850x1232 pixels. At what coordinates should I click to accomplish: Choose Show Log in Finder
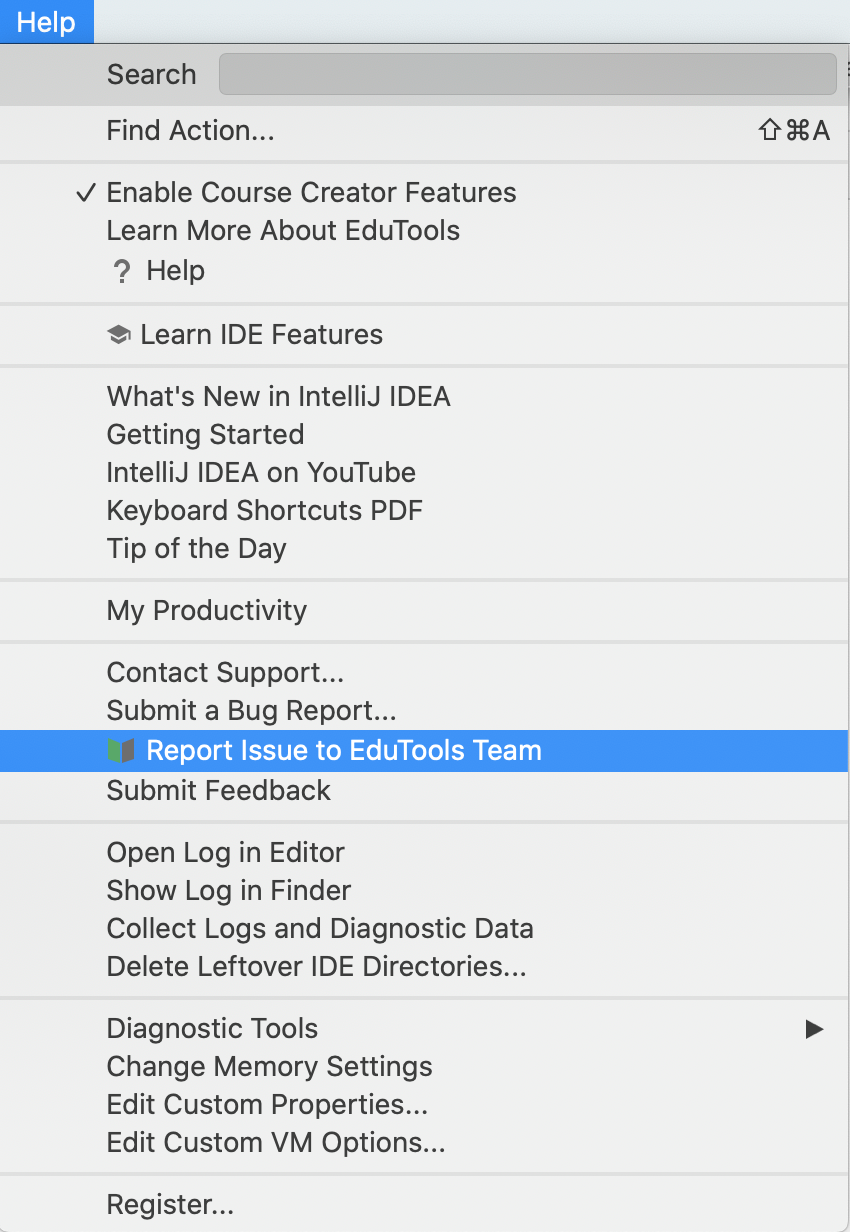pyautogui.click(x=424, y=890)
